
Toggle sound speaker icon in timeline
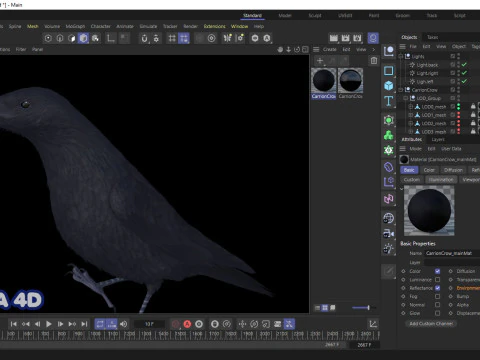[124, 324]
